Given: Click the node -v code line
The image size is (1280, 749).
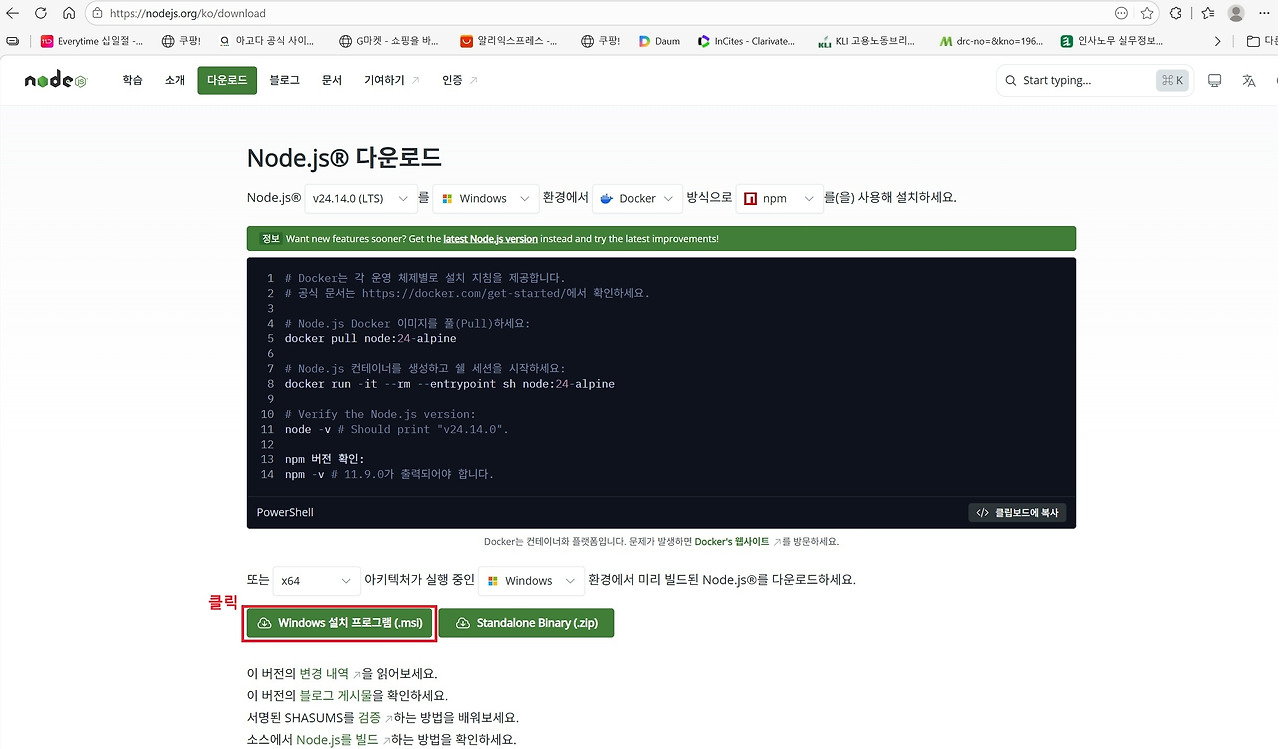Looking at the screenshot, I should point(396,429).
